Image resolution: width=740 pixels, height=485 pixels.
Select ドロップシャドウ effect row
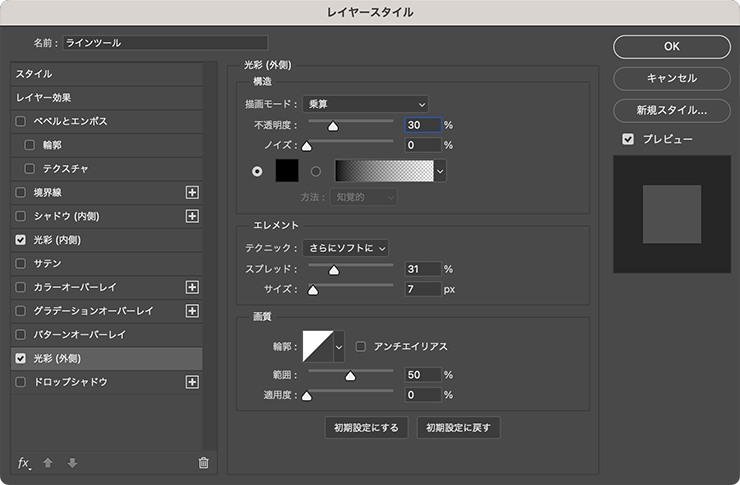click(x=107, y=382)
